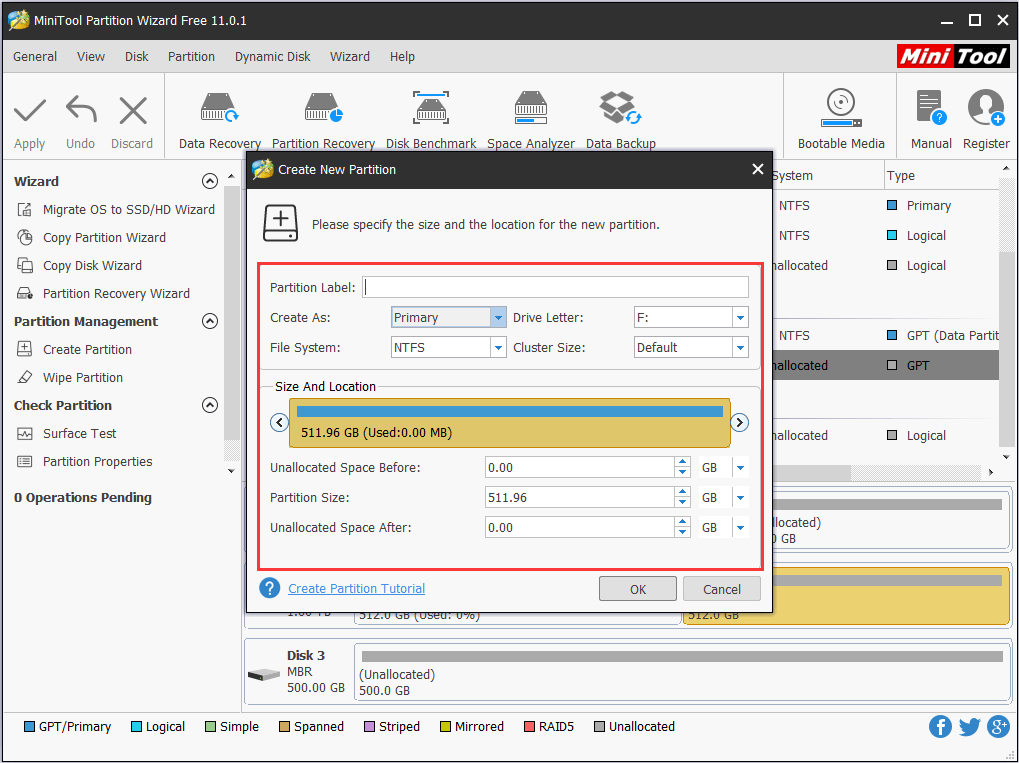Collapse the Wizard section
1019x763 pixels.
209,181
